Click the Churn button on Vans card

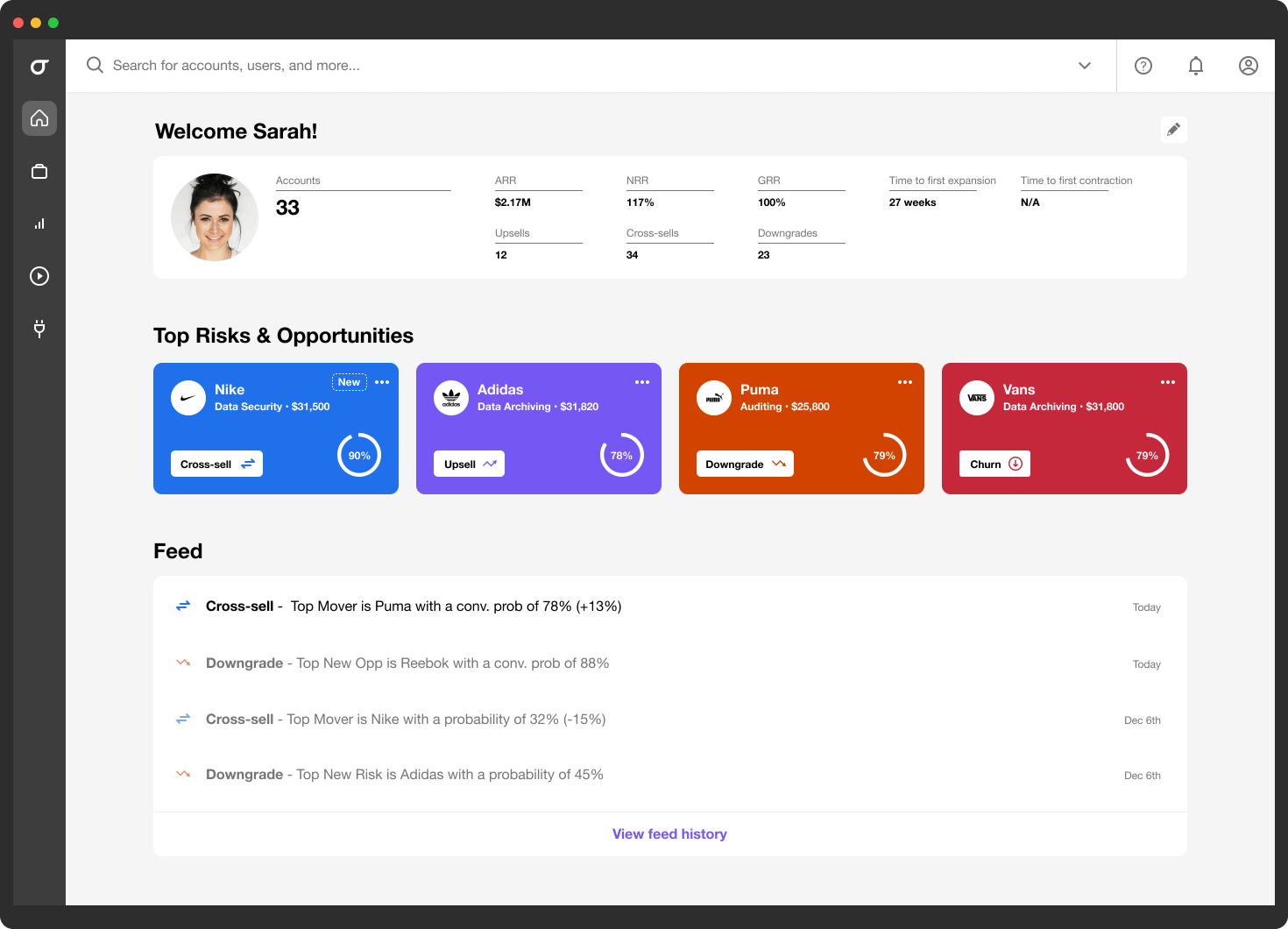tap(994, 464)
